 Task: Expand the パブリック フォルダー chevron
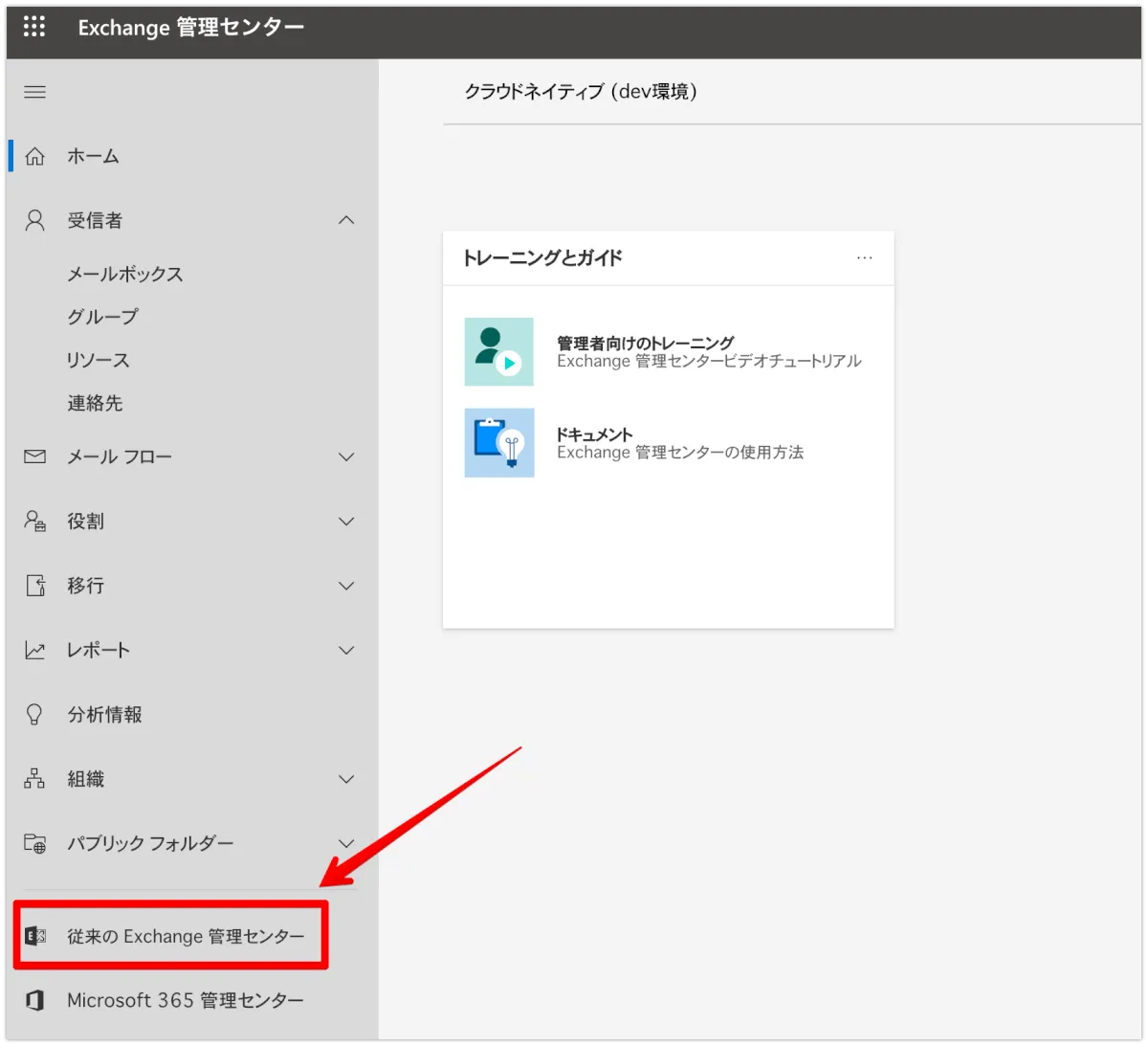(346, 843)
